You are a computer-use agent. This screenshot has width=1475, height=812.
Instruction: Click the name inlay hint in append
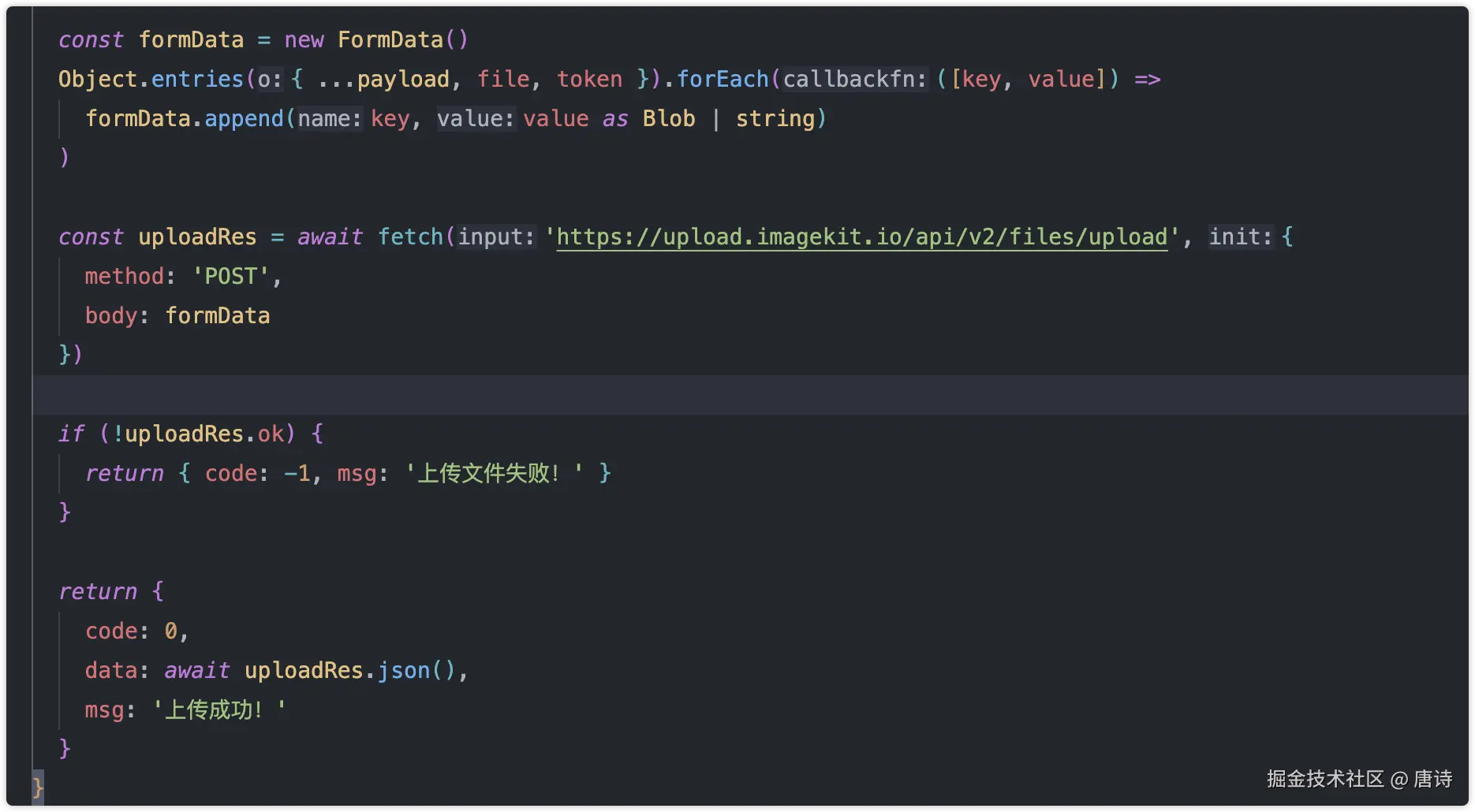(x=329, y=119)
